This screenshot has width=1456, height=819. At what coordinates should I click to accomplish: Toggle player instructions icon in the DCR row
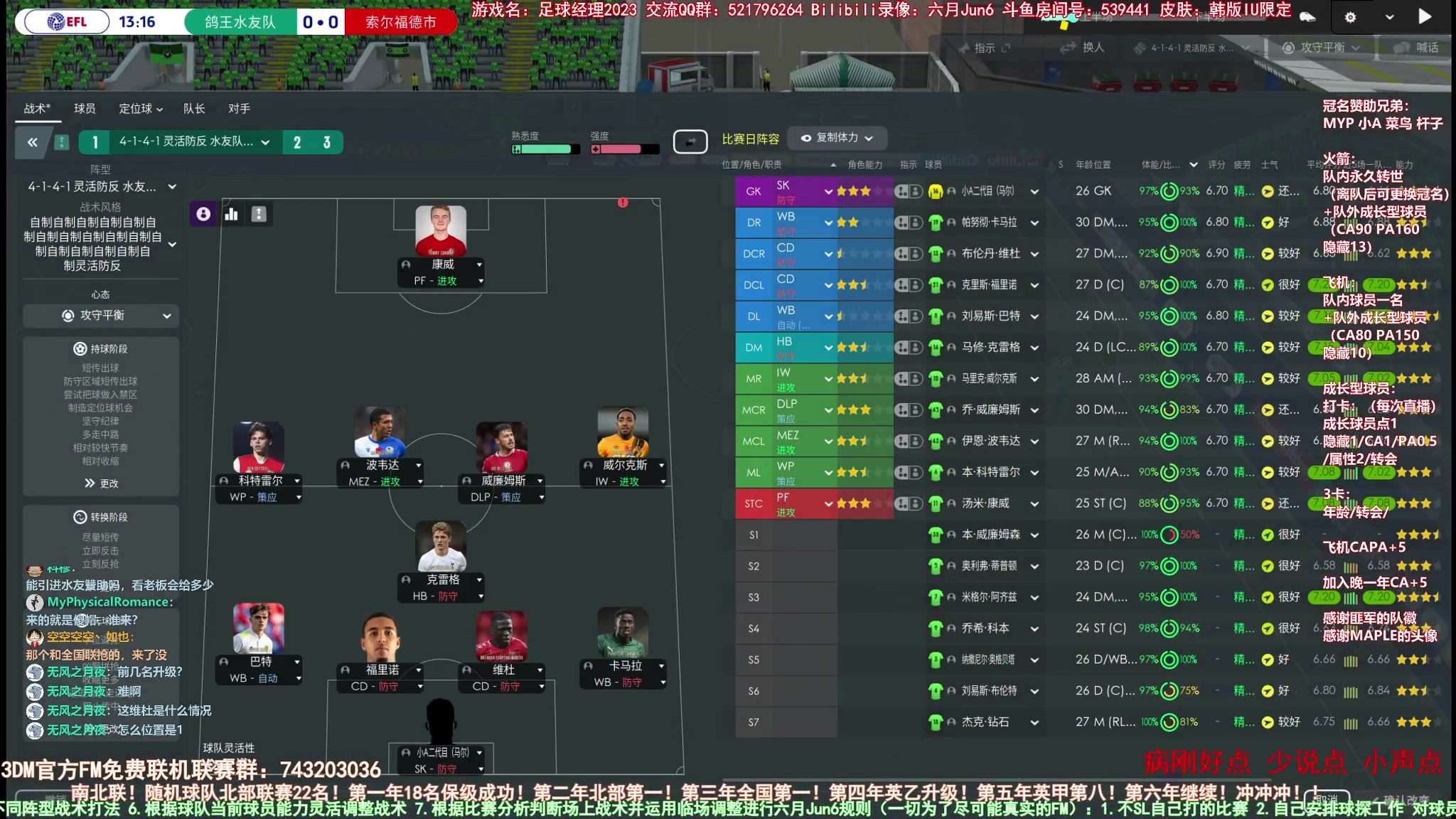pos(916,254)
